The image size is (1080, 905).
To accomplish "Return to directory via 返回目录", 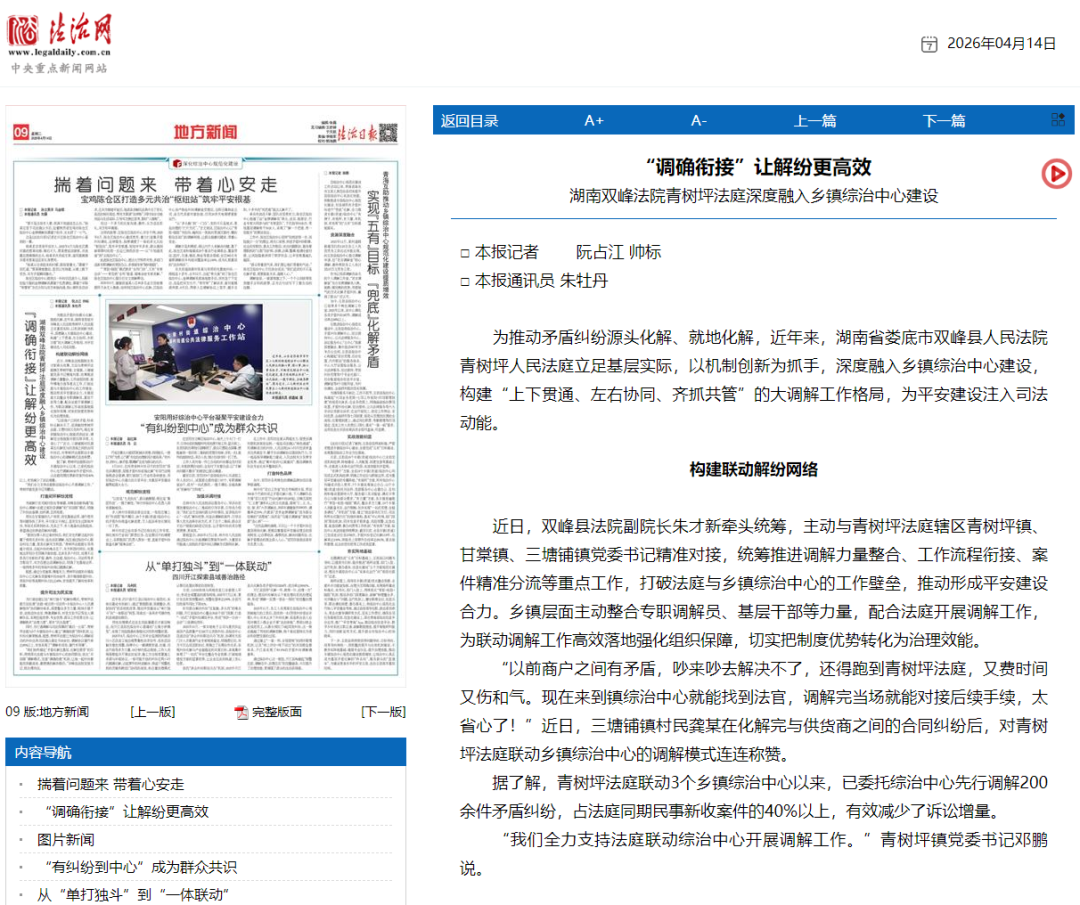I will coord(470,121).
